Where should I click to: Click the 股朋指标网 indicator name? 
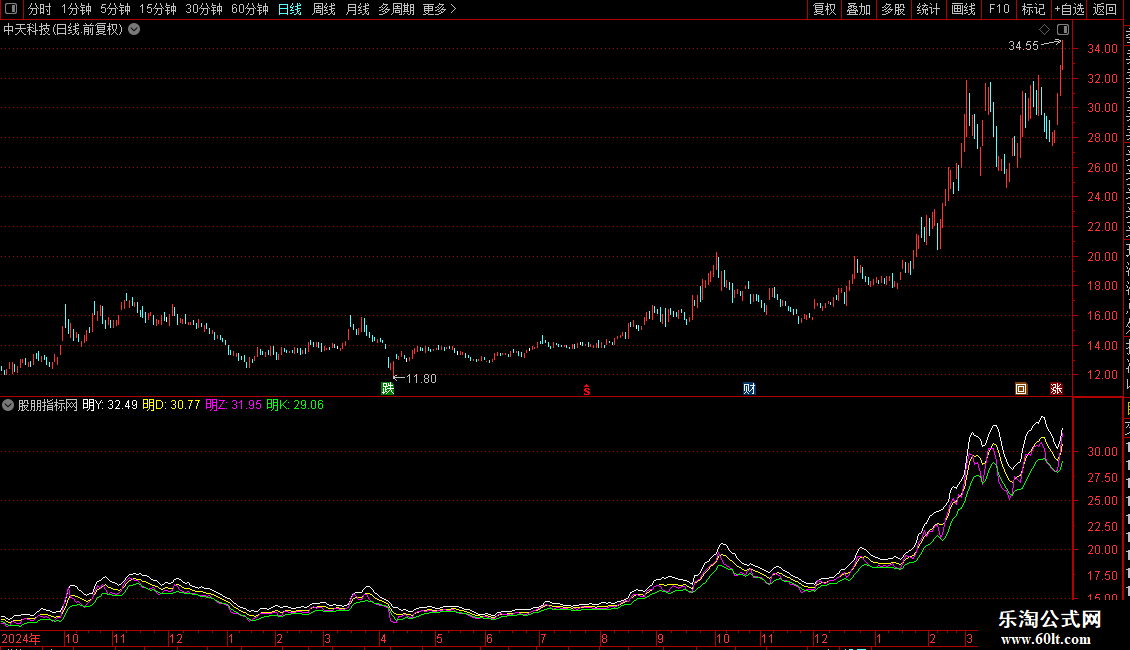(x=48, y=405)
